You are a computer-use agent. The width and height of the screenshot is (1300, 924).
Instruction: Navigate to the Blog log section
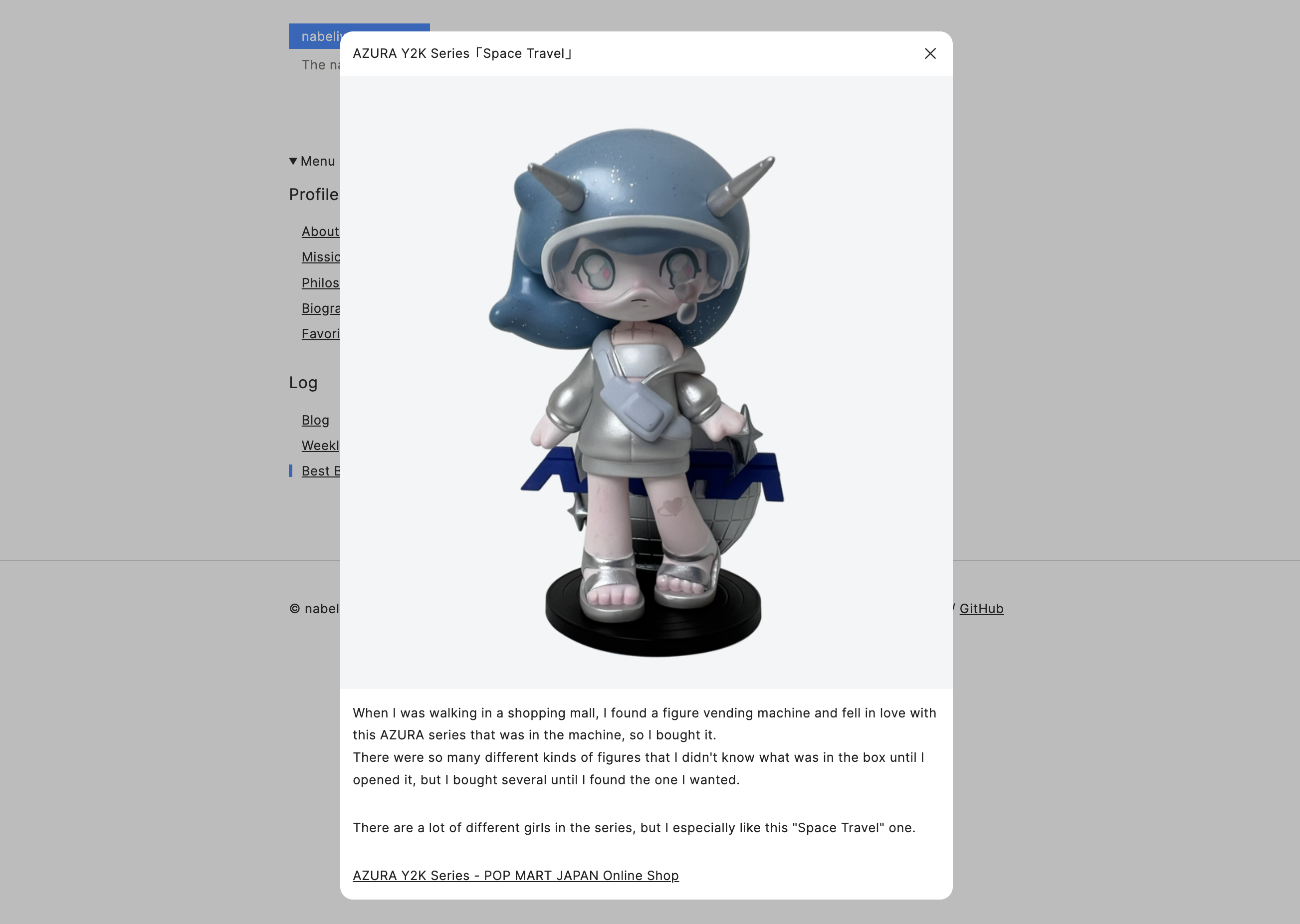pyautogui.click(x=316, y=419)
